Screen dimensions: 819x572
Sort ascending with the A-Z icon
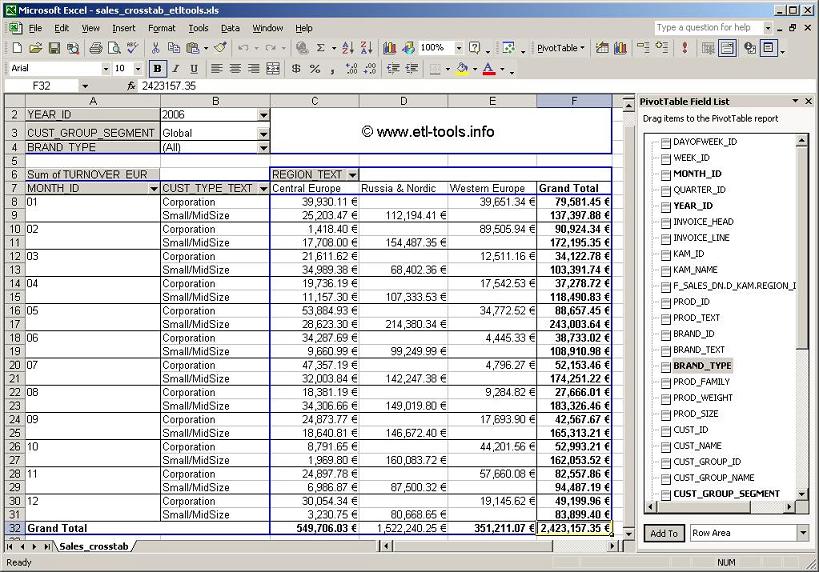point(348,48)
